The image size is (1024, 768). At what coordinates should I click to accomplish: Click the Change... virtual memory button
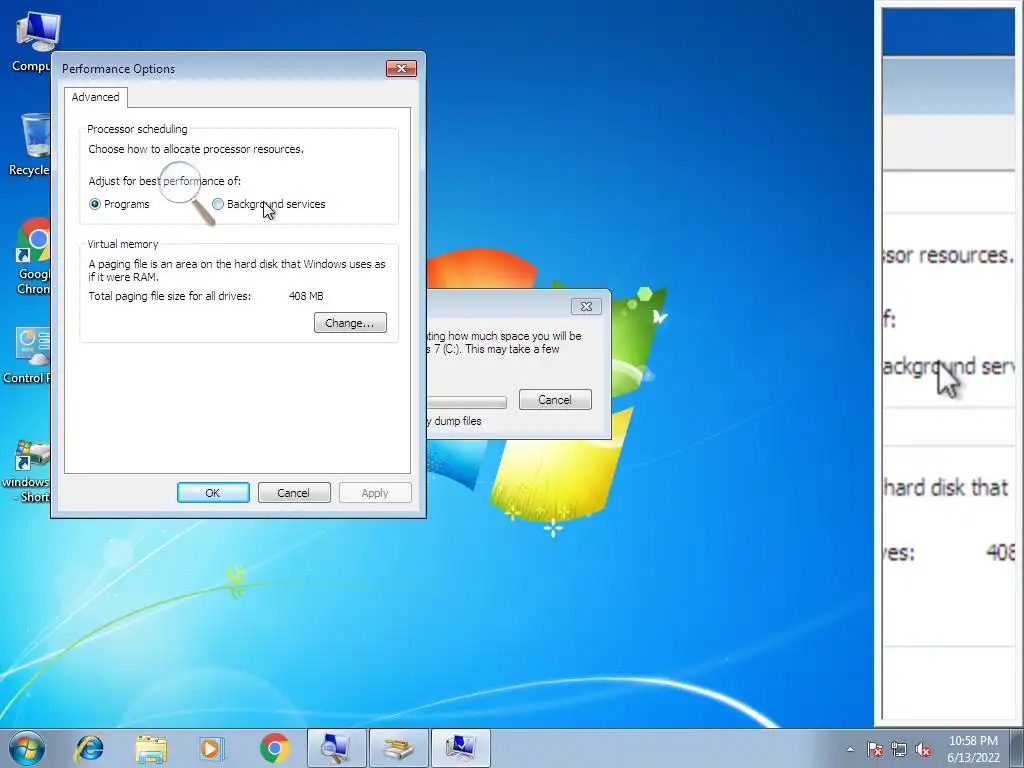click(350, 323)
